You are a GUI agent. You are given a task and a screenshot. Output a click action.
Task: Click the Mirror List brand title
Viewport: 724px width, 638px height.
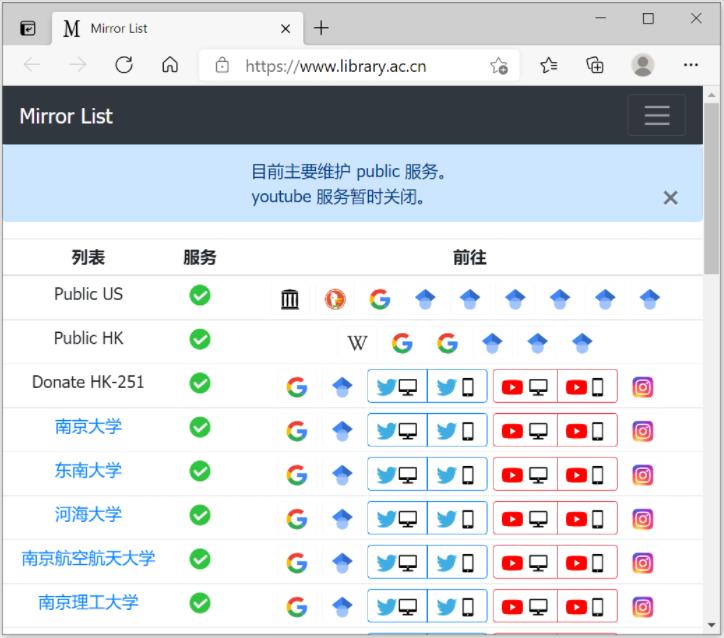[66, 116]
